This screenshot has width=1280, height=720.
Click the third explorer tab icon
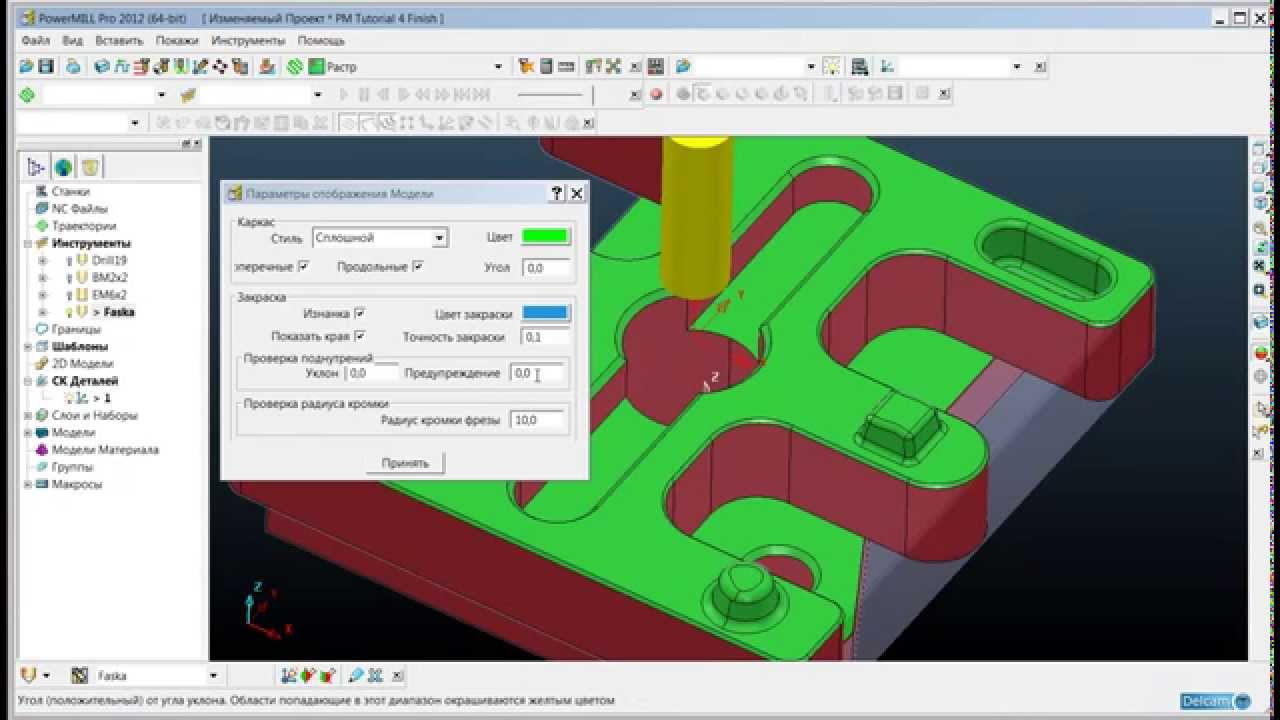(91, 167)
